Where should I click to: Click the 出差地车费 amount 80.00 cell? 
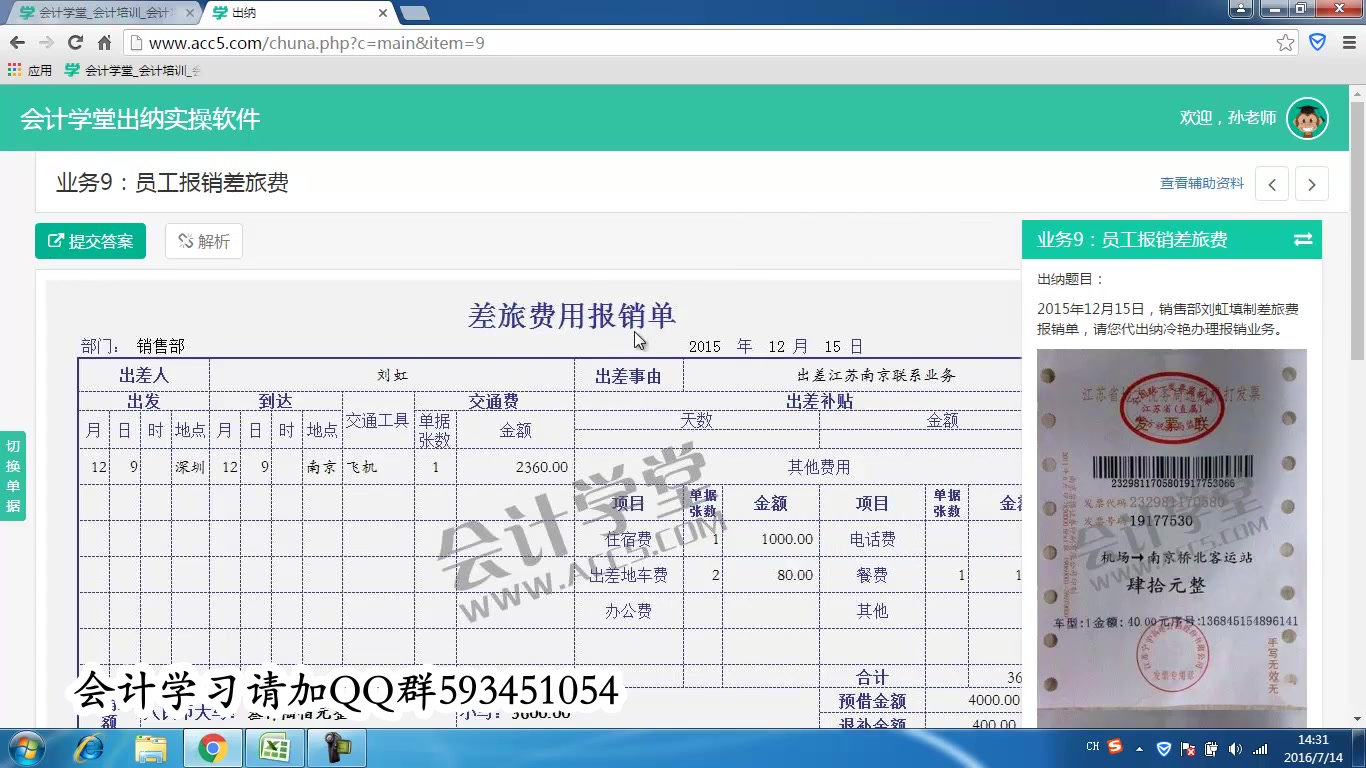[x=770, y=575]
